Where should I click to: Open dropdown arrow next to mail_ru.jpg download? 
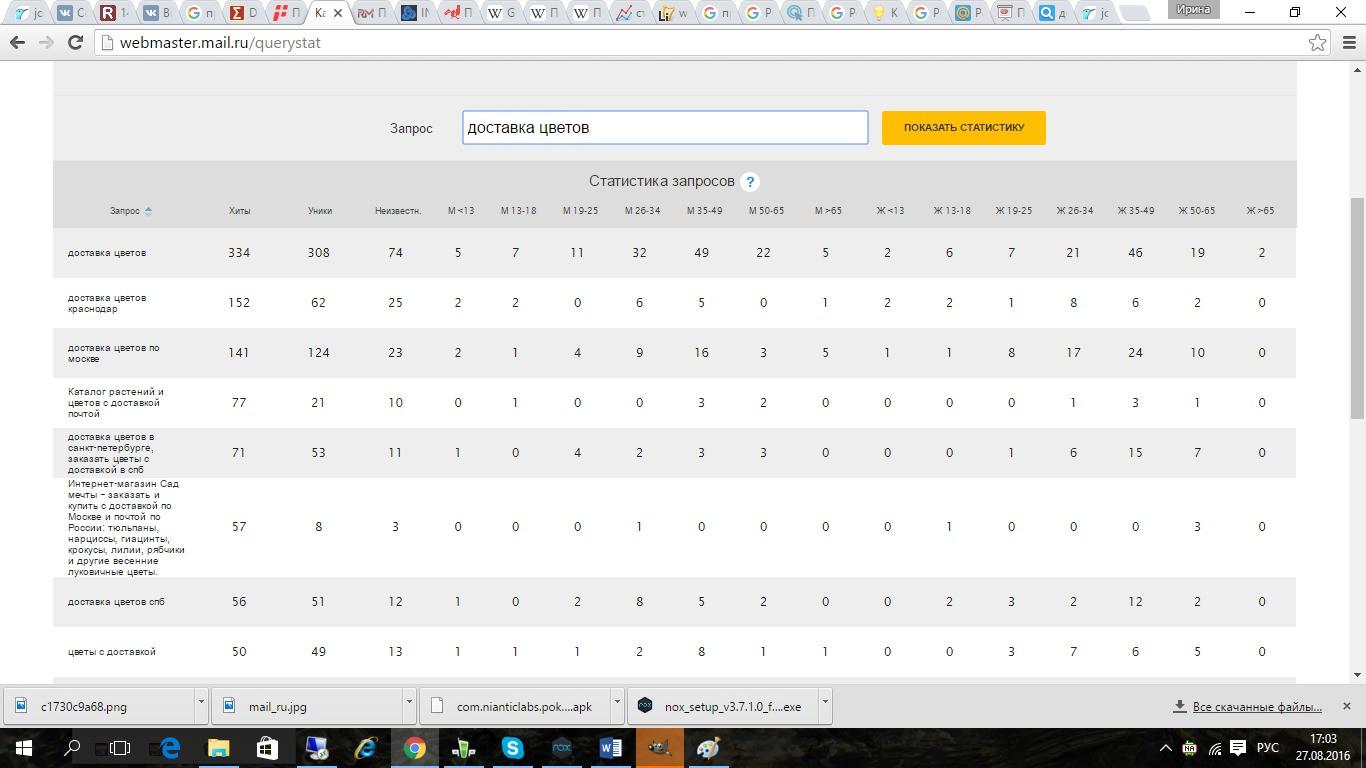(x=409, y=706)
